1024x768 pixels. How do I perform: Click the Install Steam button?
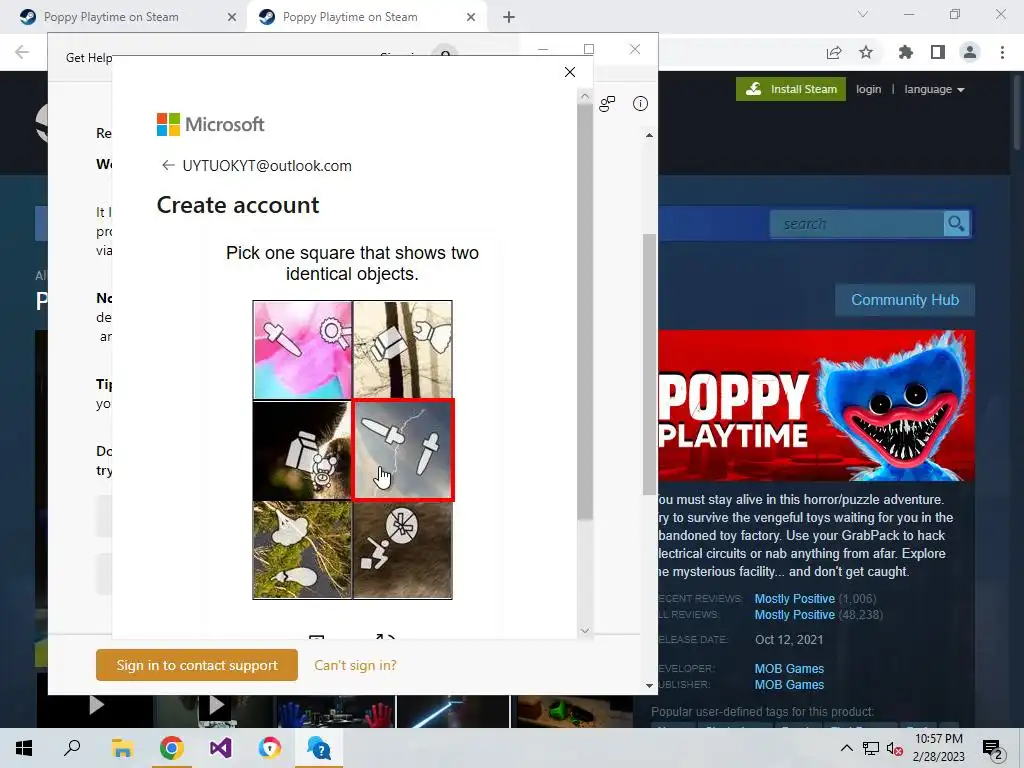pyautogui.click(x=791, y=89)
